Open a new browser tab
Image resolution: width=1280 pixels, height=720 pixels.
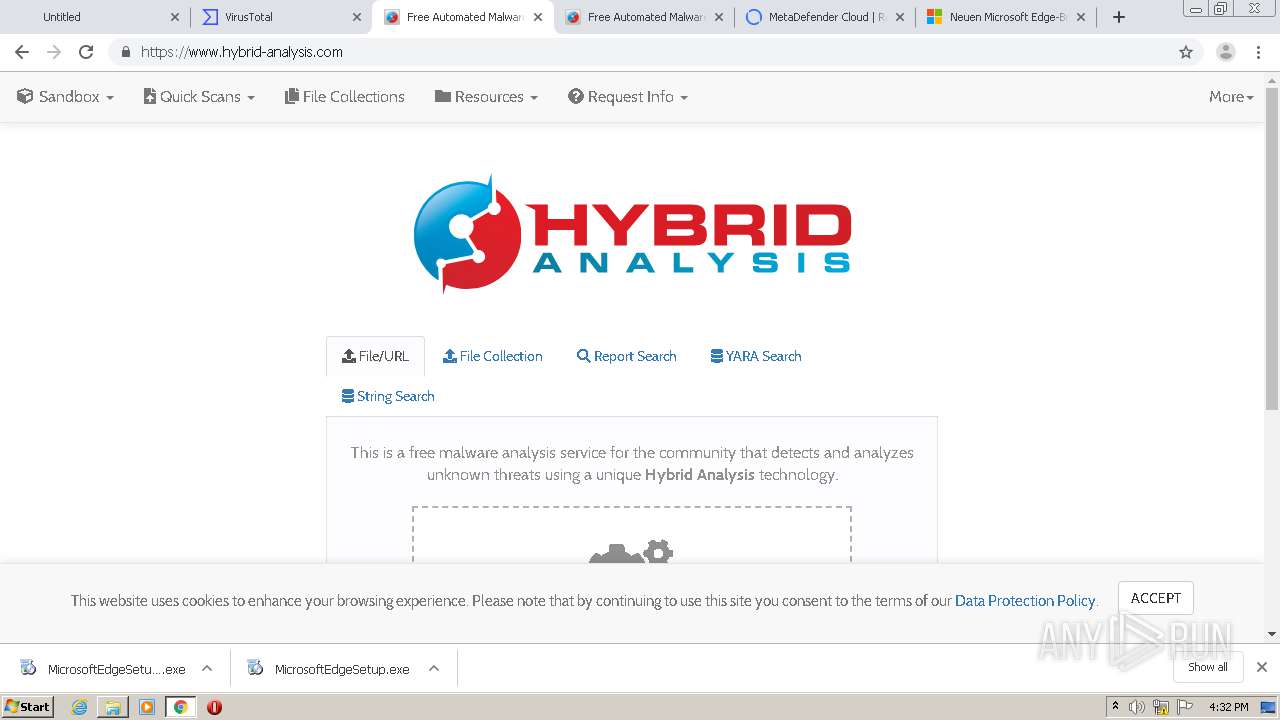tap(1119, 17)
